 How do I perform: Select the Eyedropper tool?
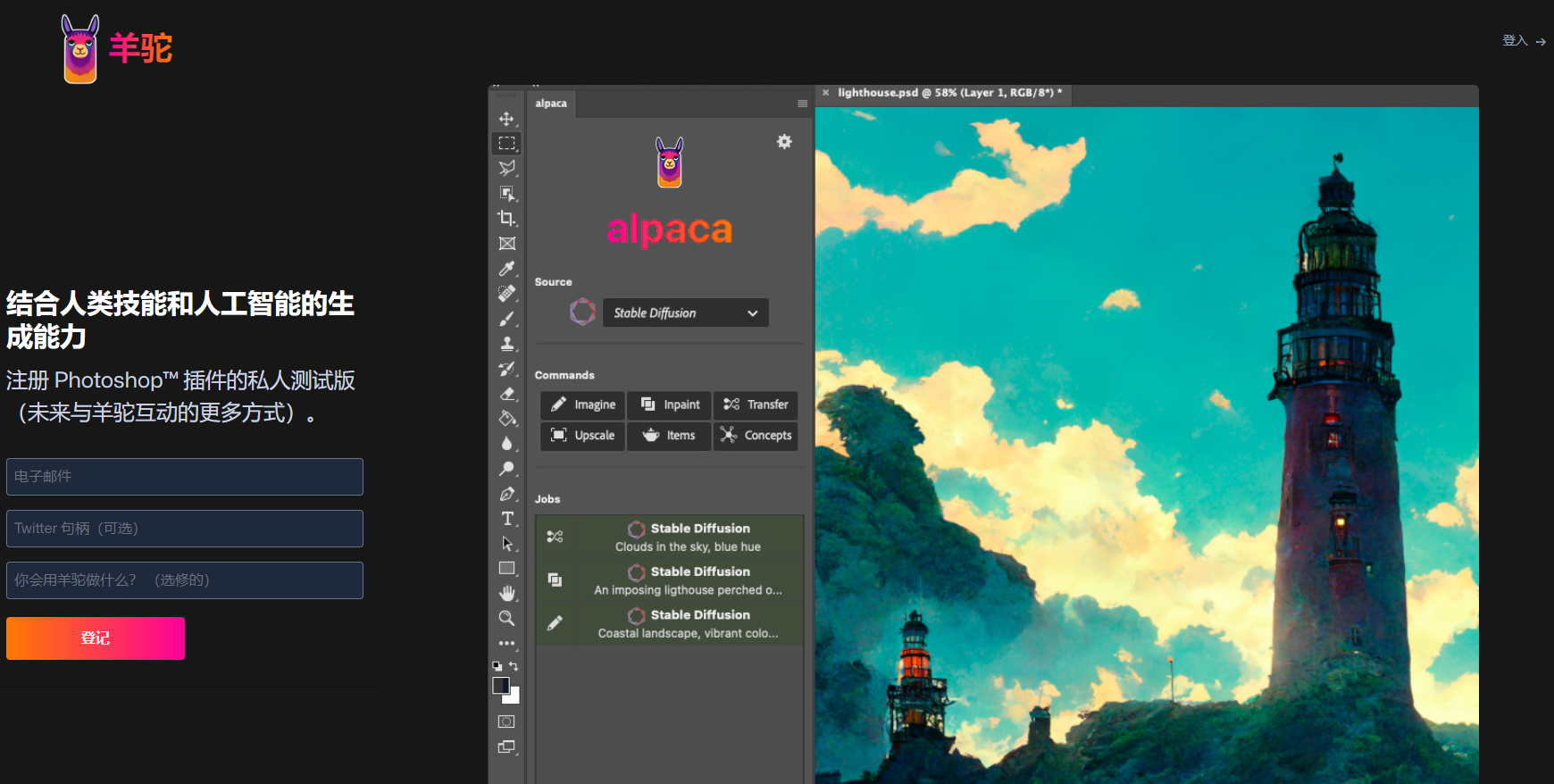[506, 268]
